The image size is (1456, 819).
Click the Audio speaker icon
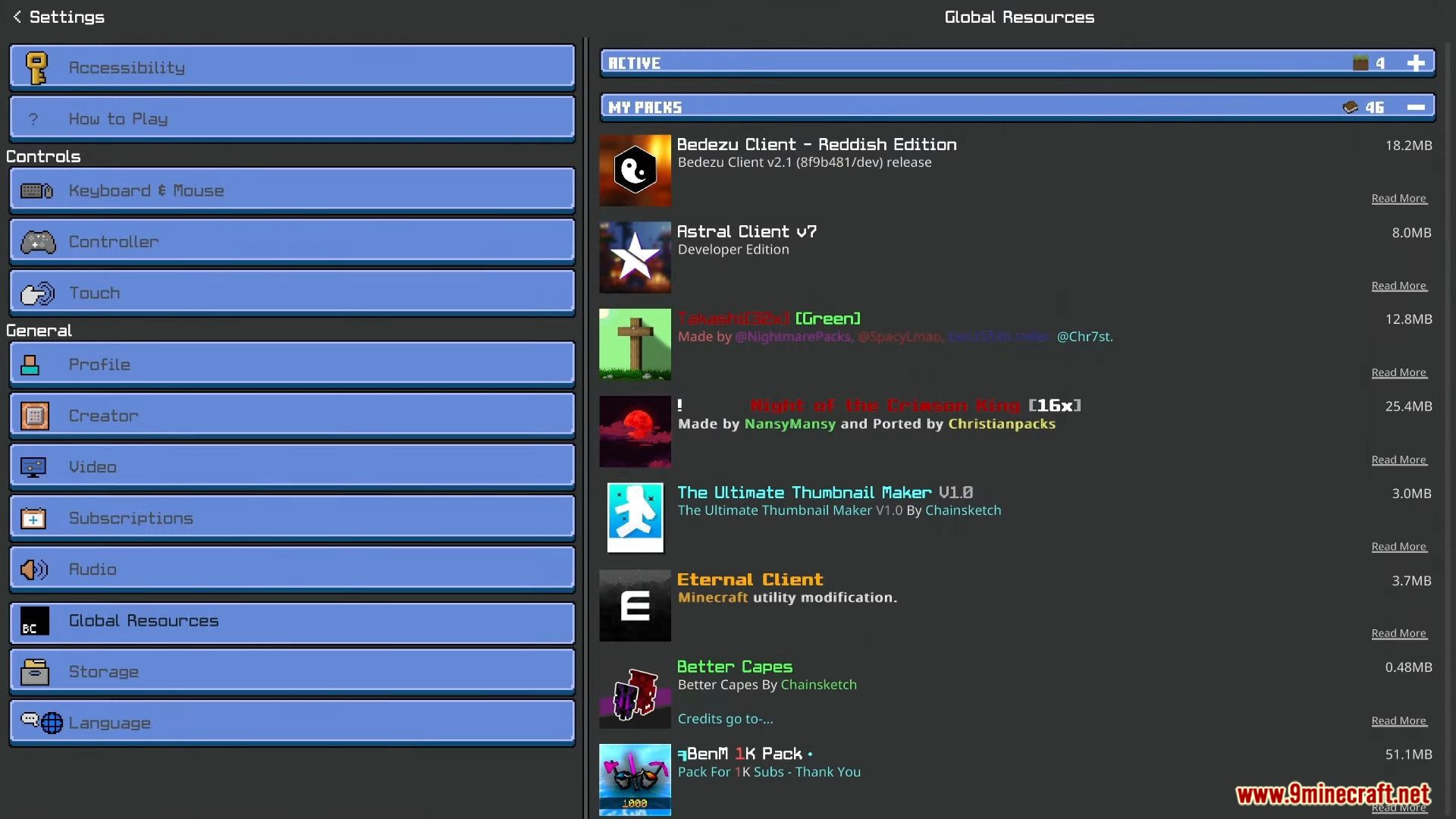tap(34, 570)
